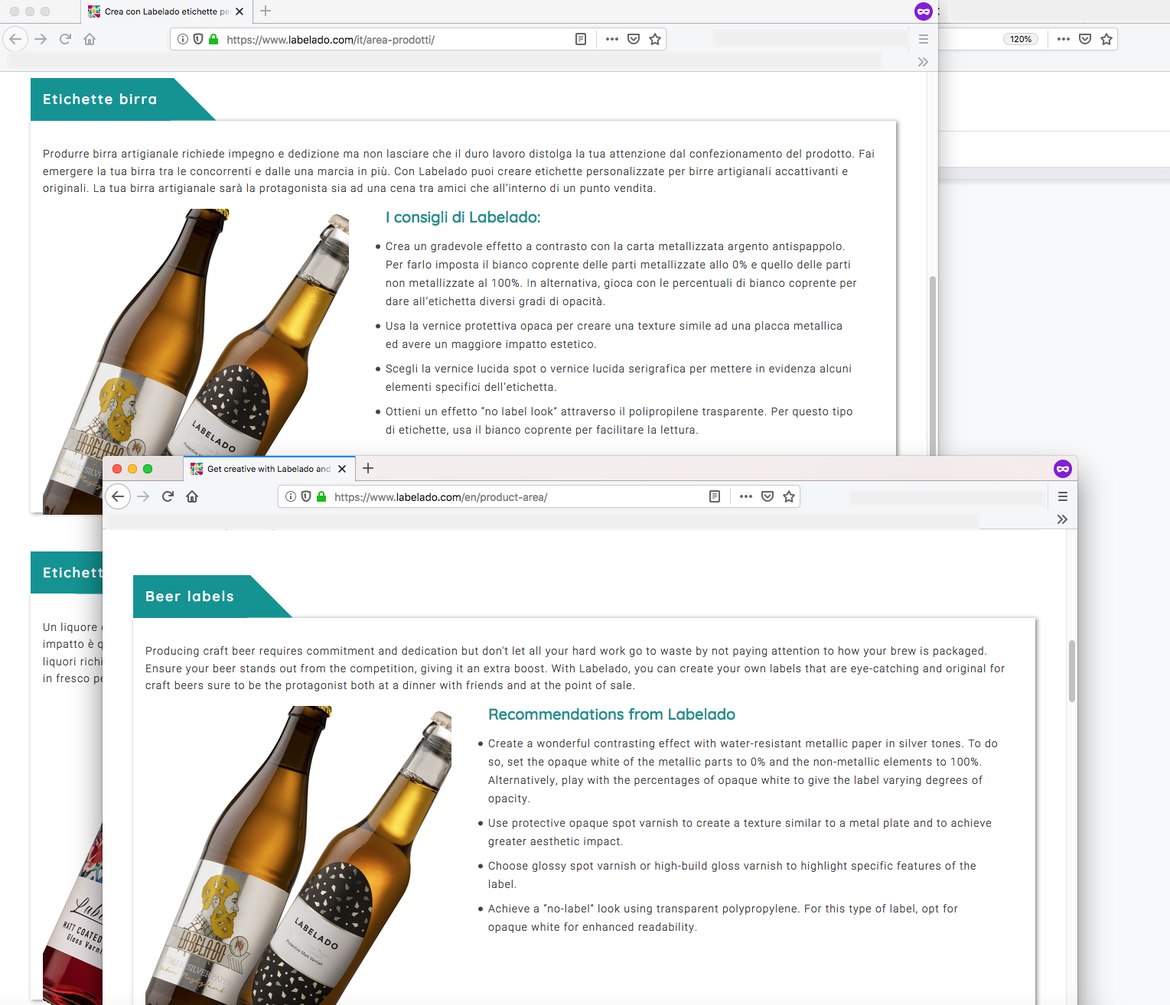1170x1005 pixels.
Task: Open hamburger menu in the English window
Action: tap(1062, 497)
